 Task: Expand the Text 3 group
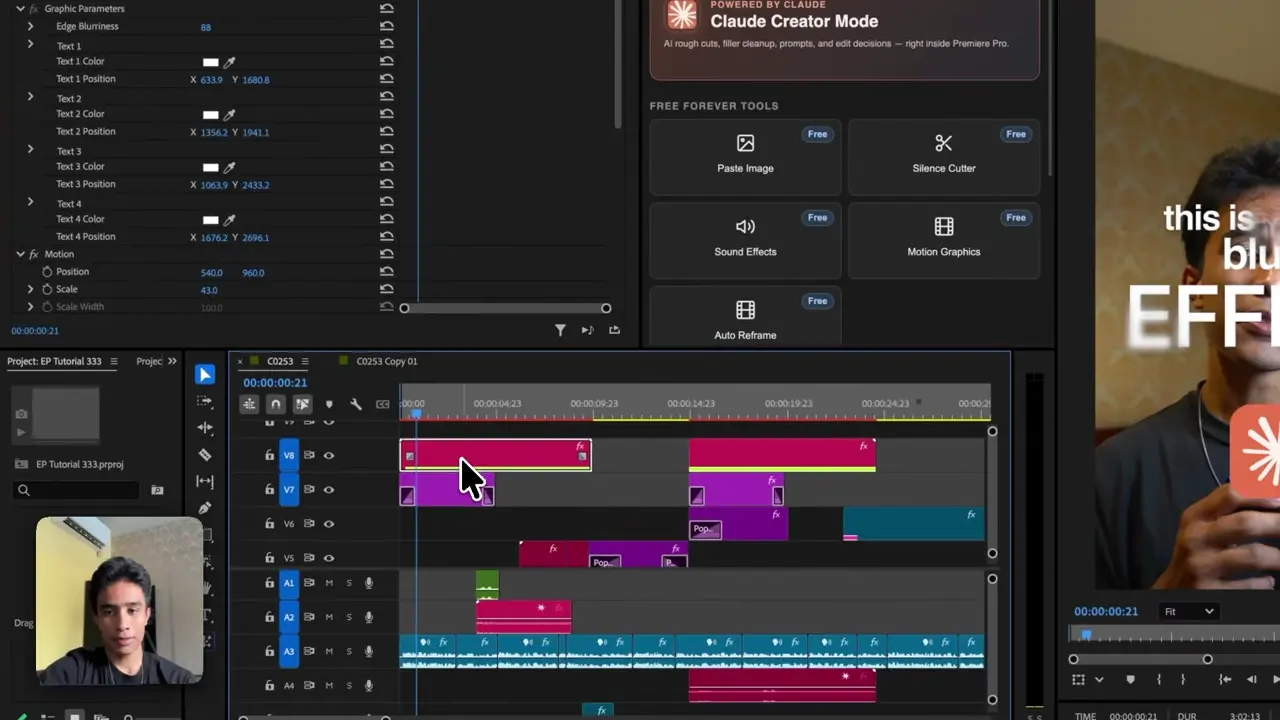click(30, 149)
